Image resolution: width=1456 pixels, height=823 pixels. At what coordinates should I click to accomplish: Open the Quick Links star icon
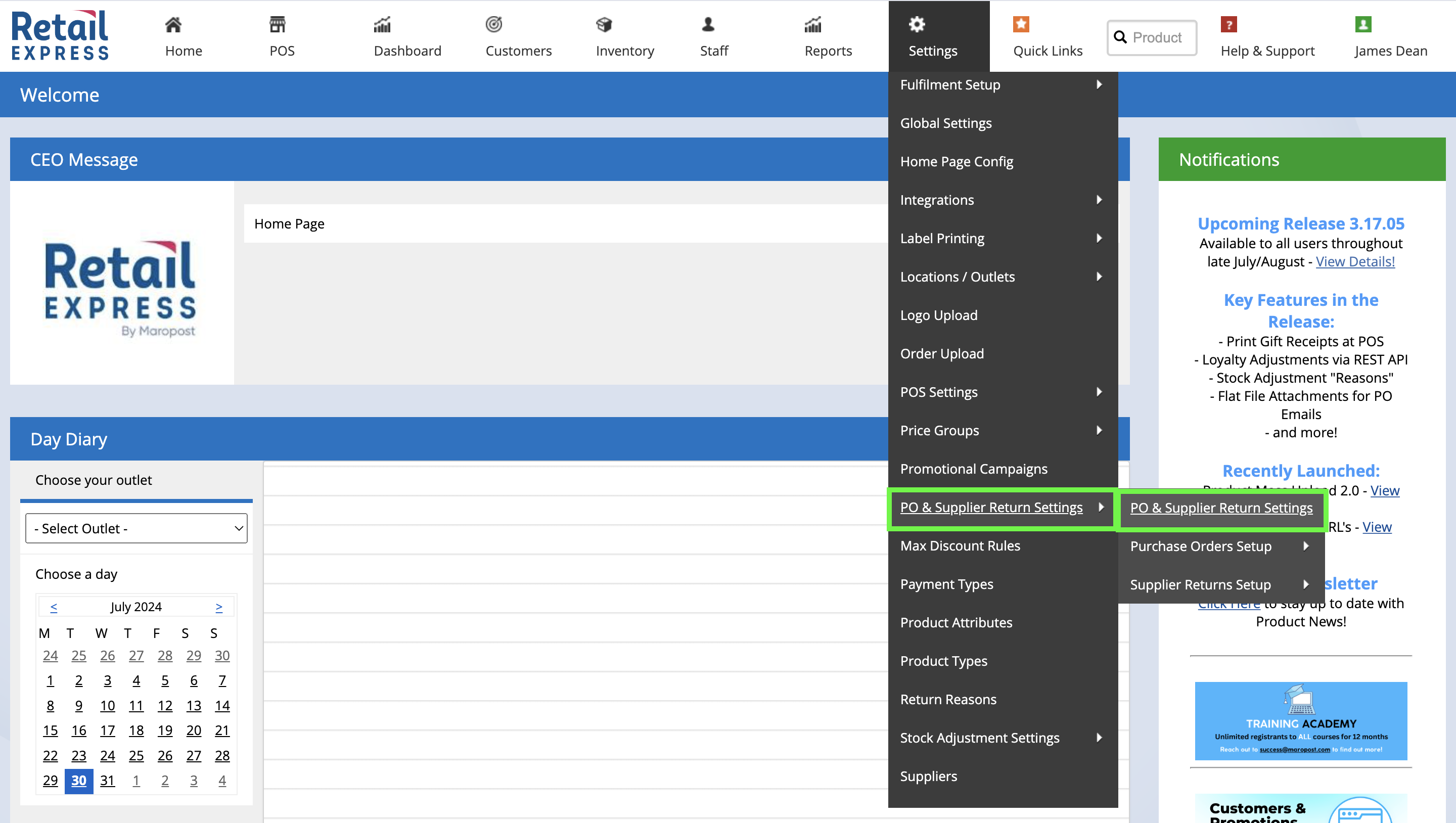tap(1021, 24)
